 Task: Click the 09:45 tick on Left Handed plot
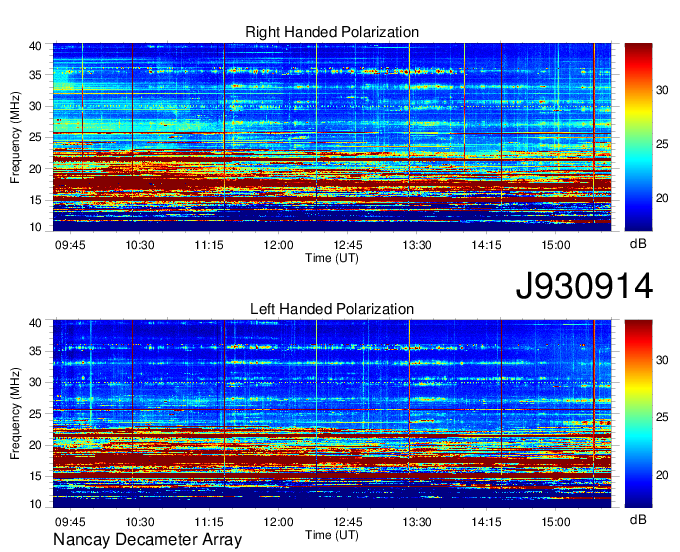coord(70,522)
